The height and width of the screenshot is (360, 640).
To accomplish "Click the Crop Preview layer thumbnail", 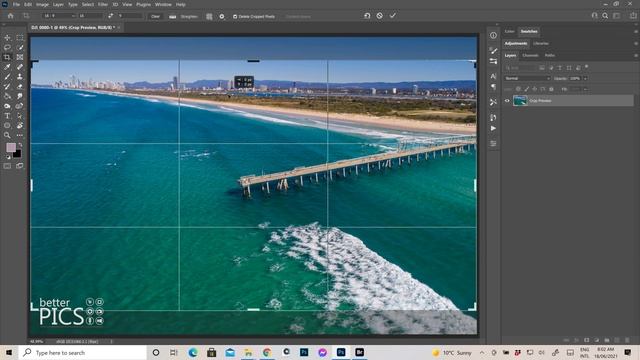I will pos(520,100).
